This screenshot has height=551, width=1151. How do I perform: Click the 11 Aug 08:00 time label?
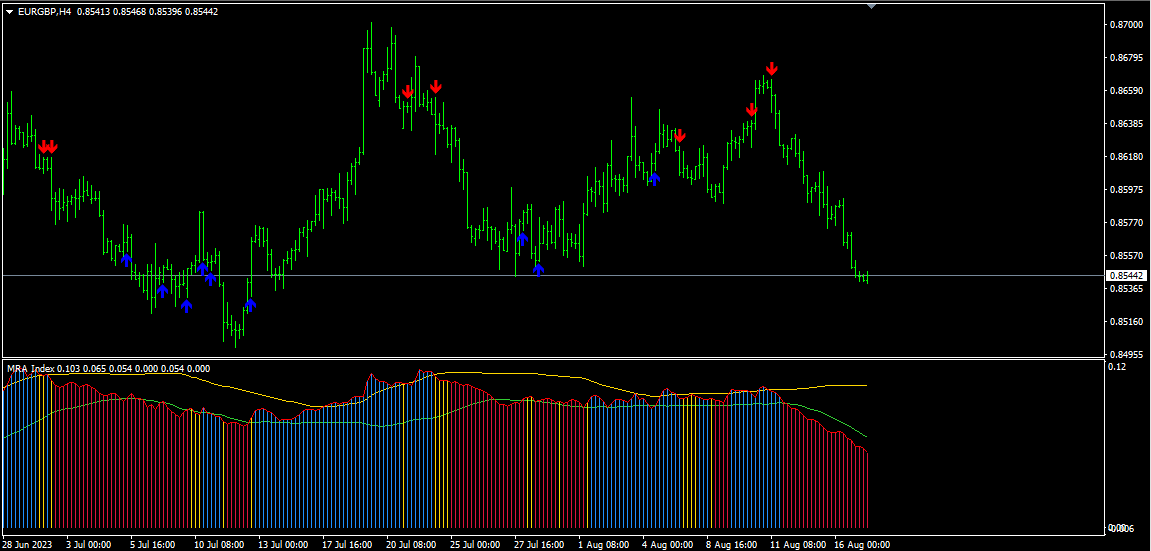click(796, 545)
